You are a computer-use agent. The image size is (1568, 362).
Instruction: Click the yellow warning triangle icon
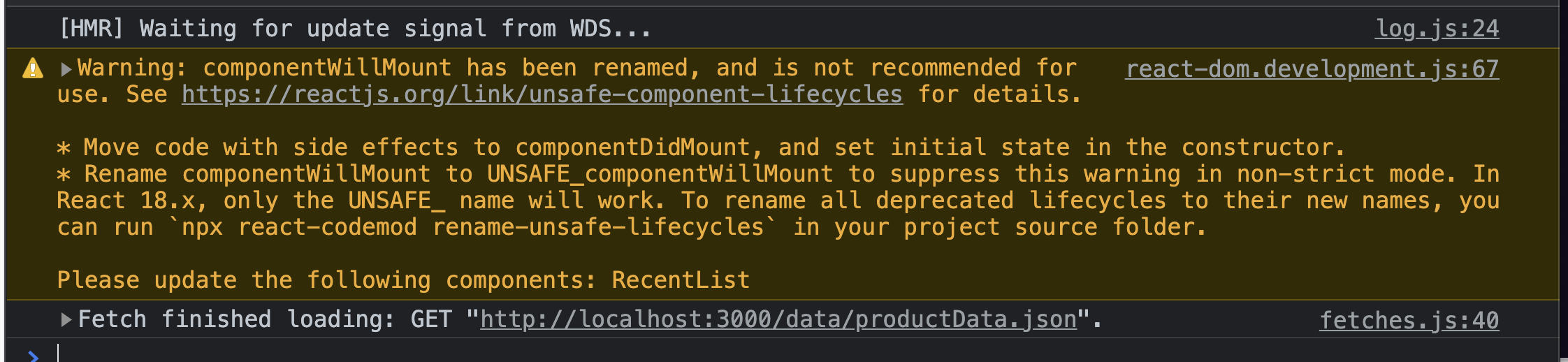tap(33, 68)
